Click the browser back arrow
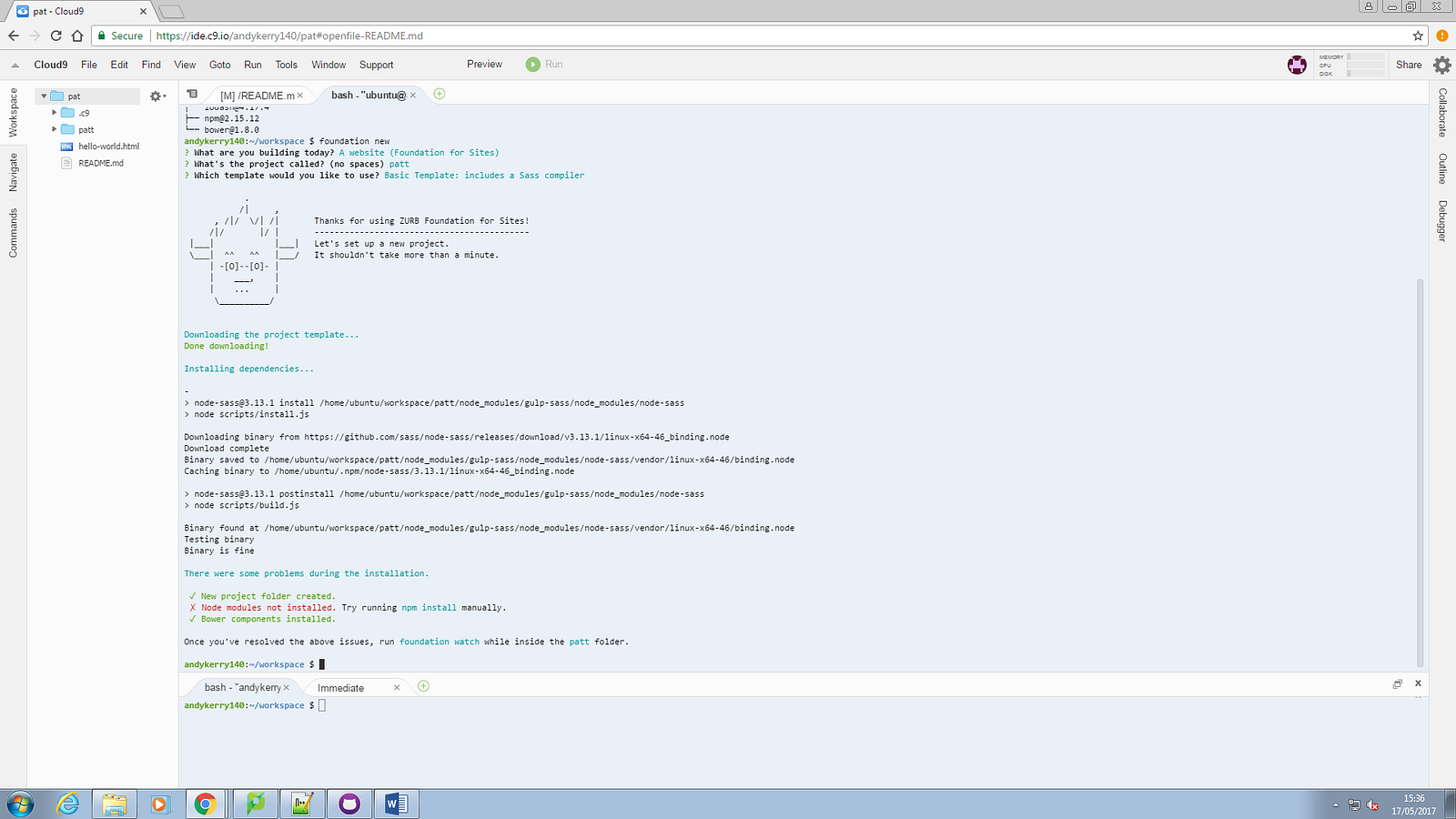The image size is (1456, 819). pos(13,35)
